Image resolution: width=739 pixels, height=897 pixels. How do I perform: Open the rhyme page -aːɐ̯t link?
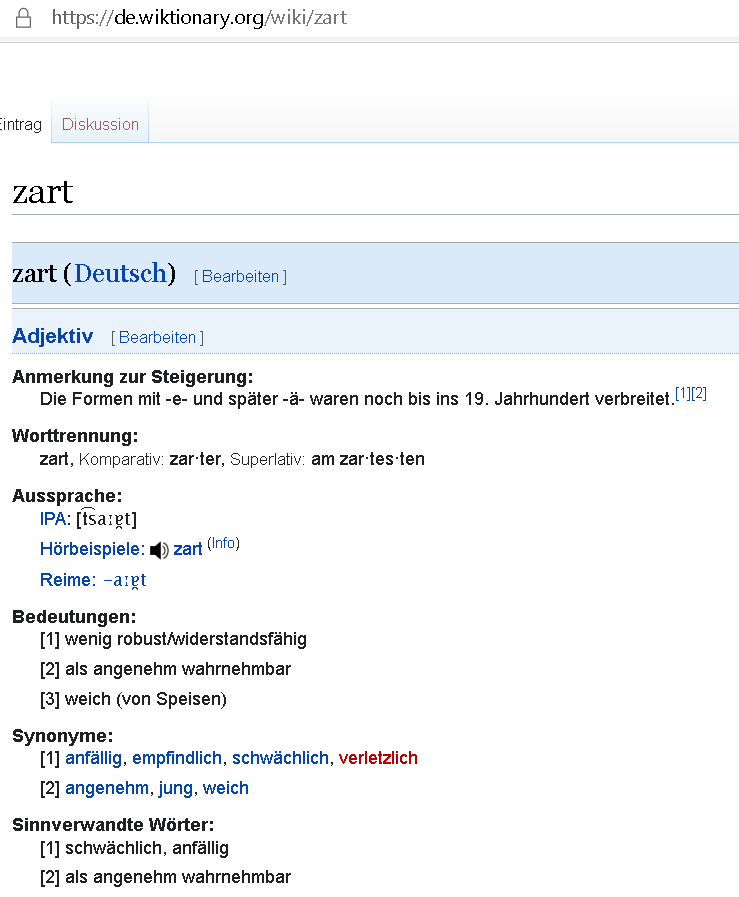tap(125, 580)
